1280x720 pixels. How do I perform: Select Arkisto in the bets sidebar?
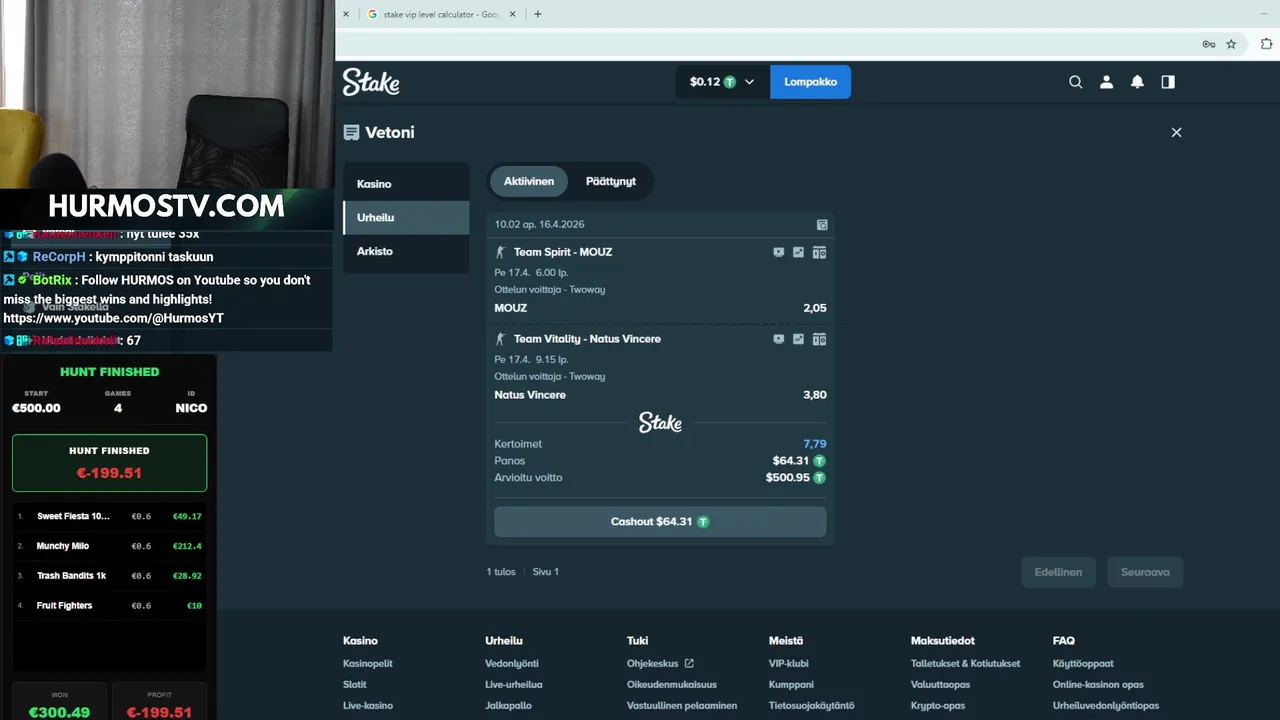(406, 251)
